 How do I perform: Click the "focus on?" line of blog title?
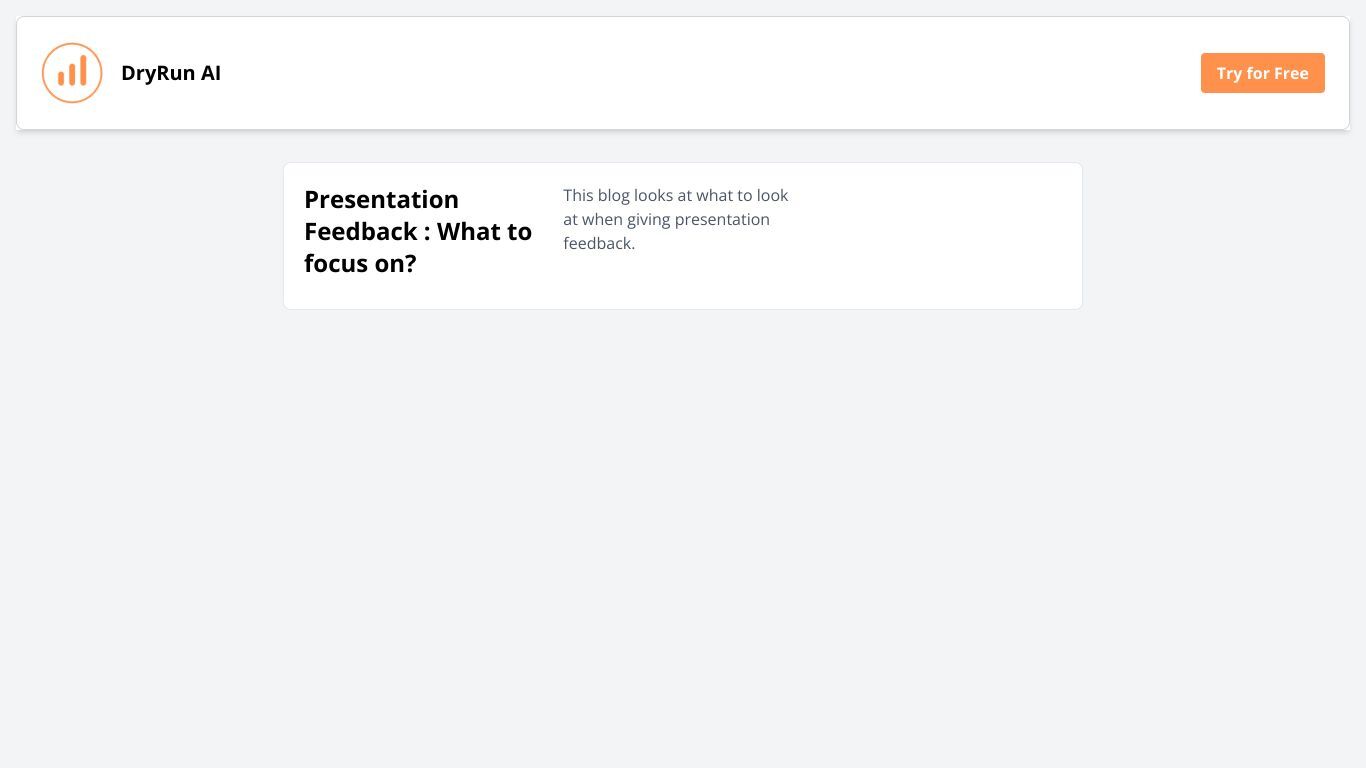coord(360,263)
